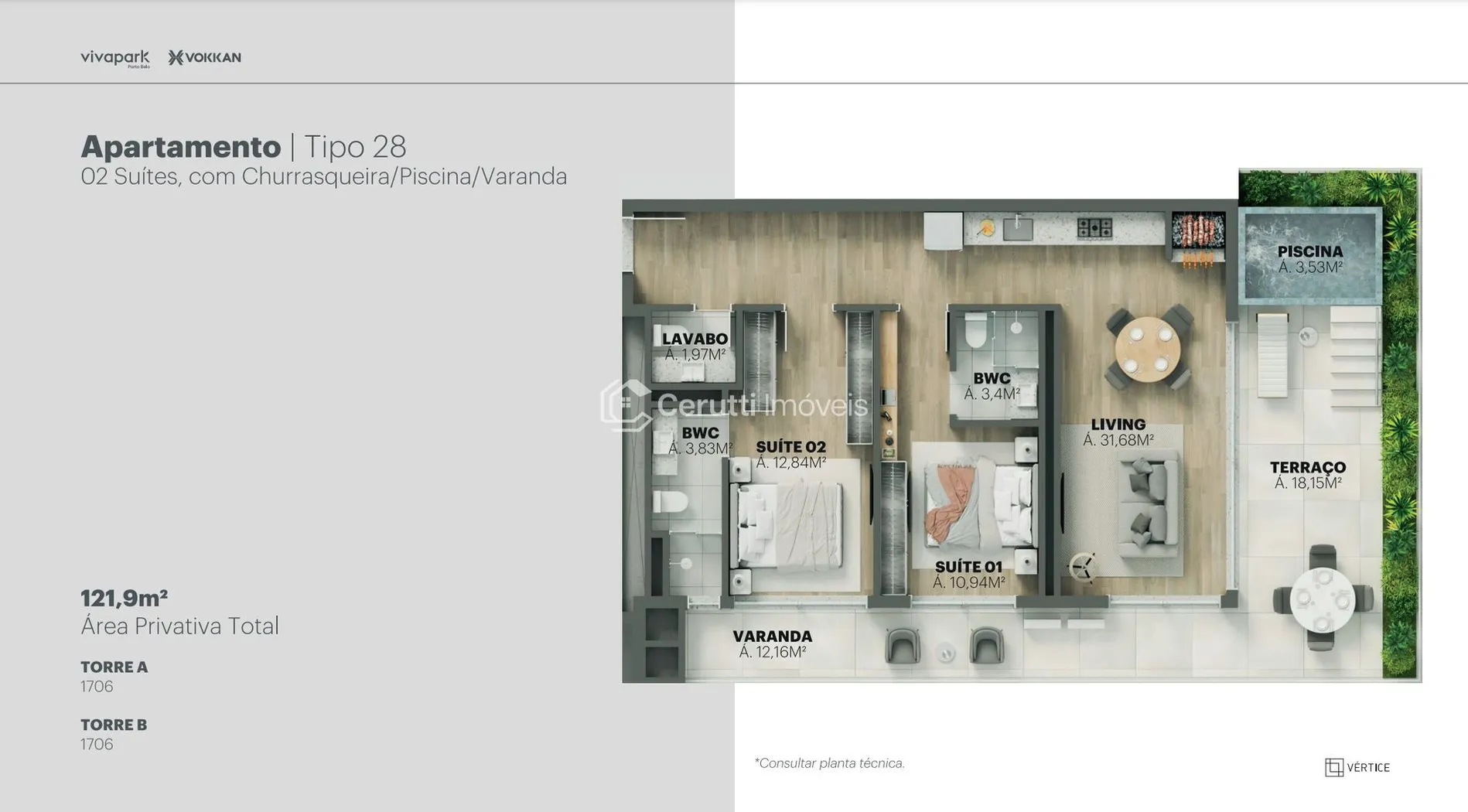Viewport: 1468px width, 812px height.
Task: Click the Suíte 02 room label
Action: (x=790, y=455)
